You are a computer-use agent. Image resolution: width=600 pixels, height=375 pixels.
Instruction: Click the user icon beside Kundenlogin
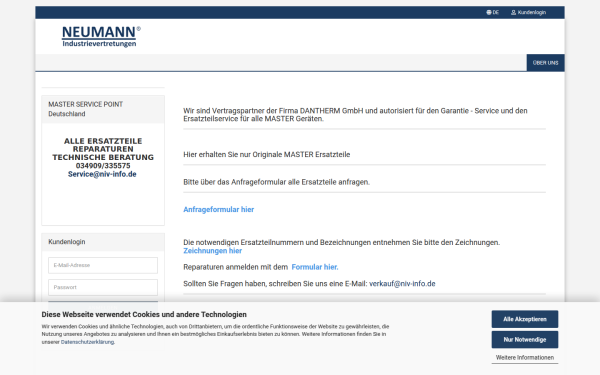coord(514,12)
